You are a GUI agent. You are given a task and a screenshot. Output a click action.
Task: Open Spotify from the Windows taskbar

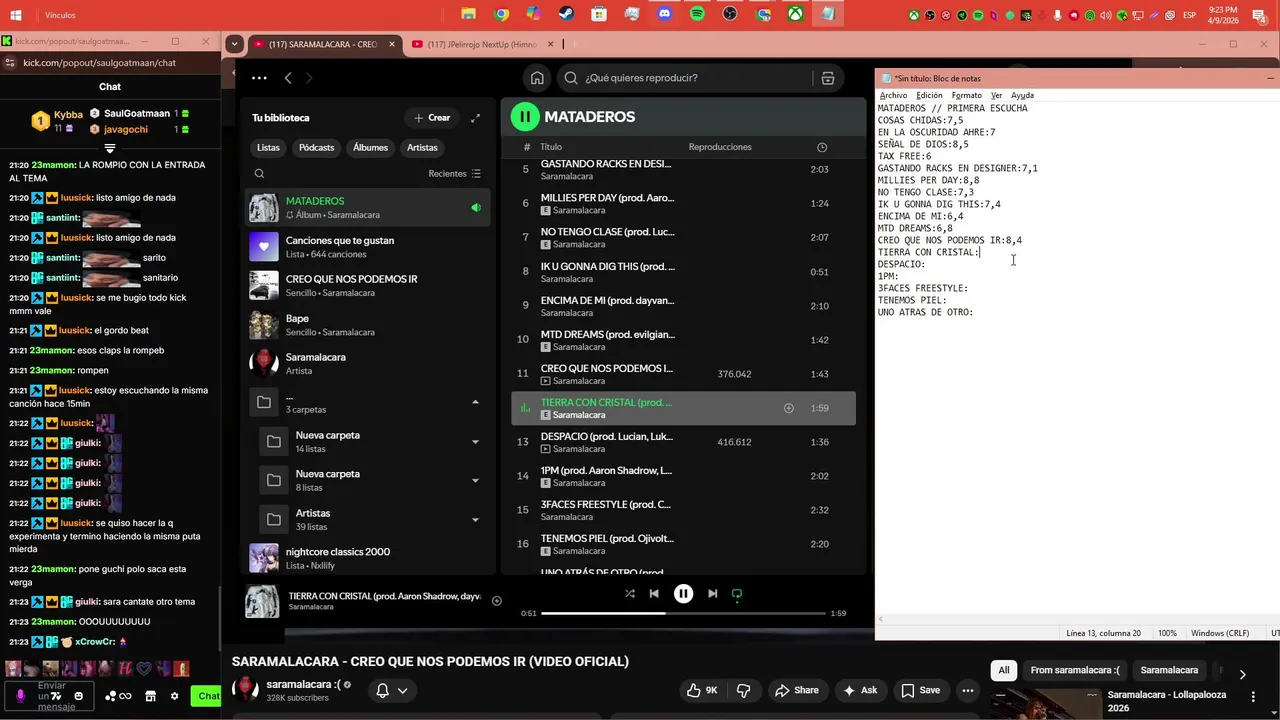(x=697, y=14)
